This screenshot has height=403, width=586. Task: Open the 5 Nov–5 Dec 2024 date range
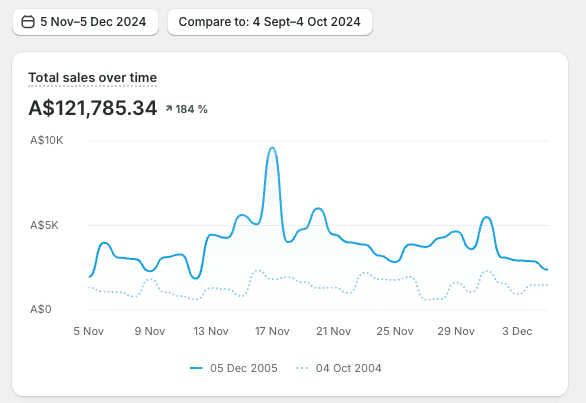click(x=85, y=22)
